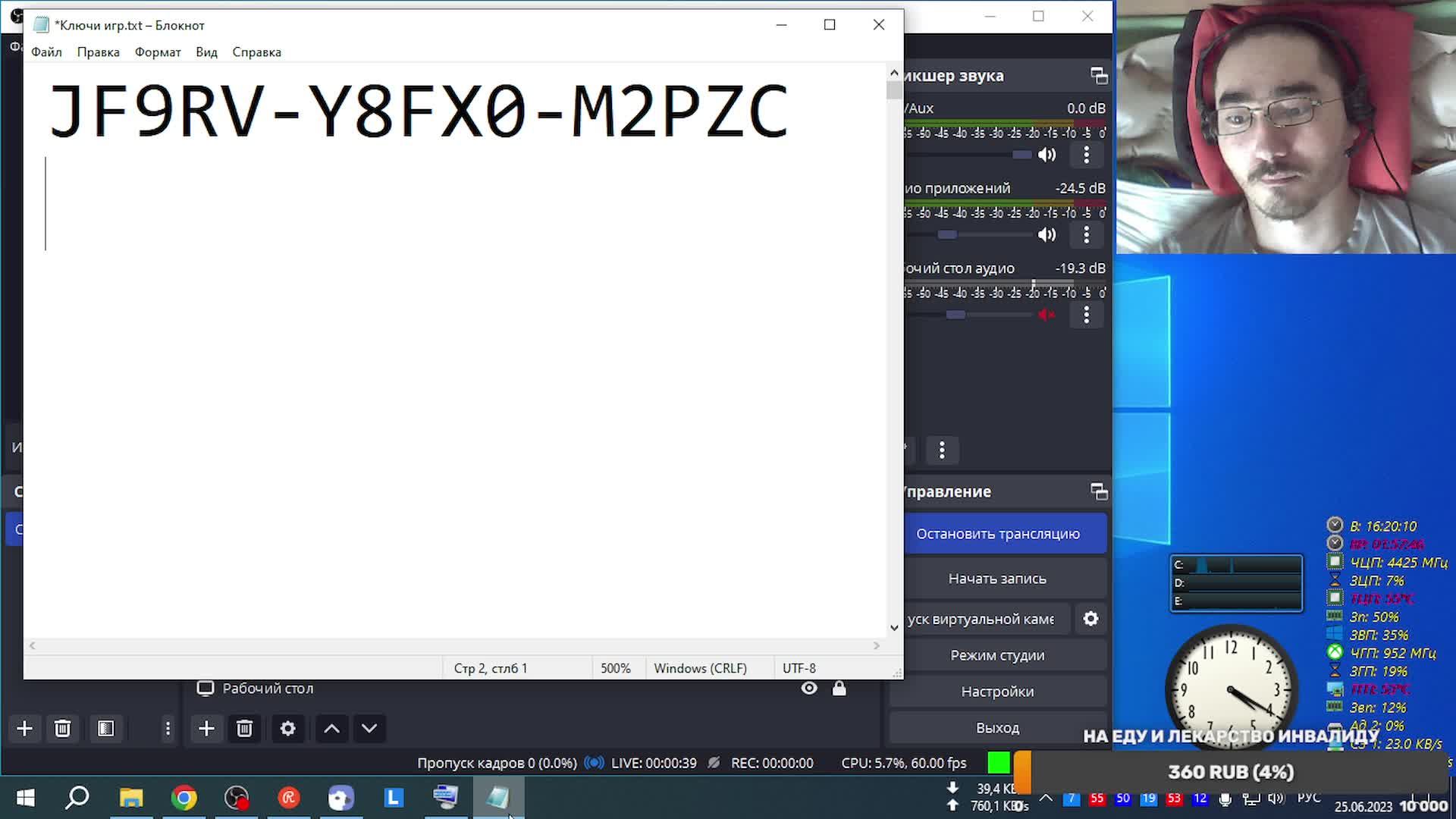Unmute the desktop audio red speaker
This screenshot has height=819, width=1456.
(x=1046, y=315)
